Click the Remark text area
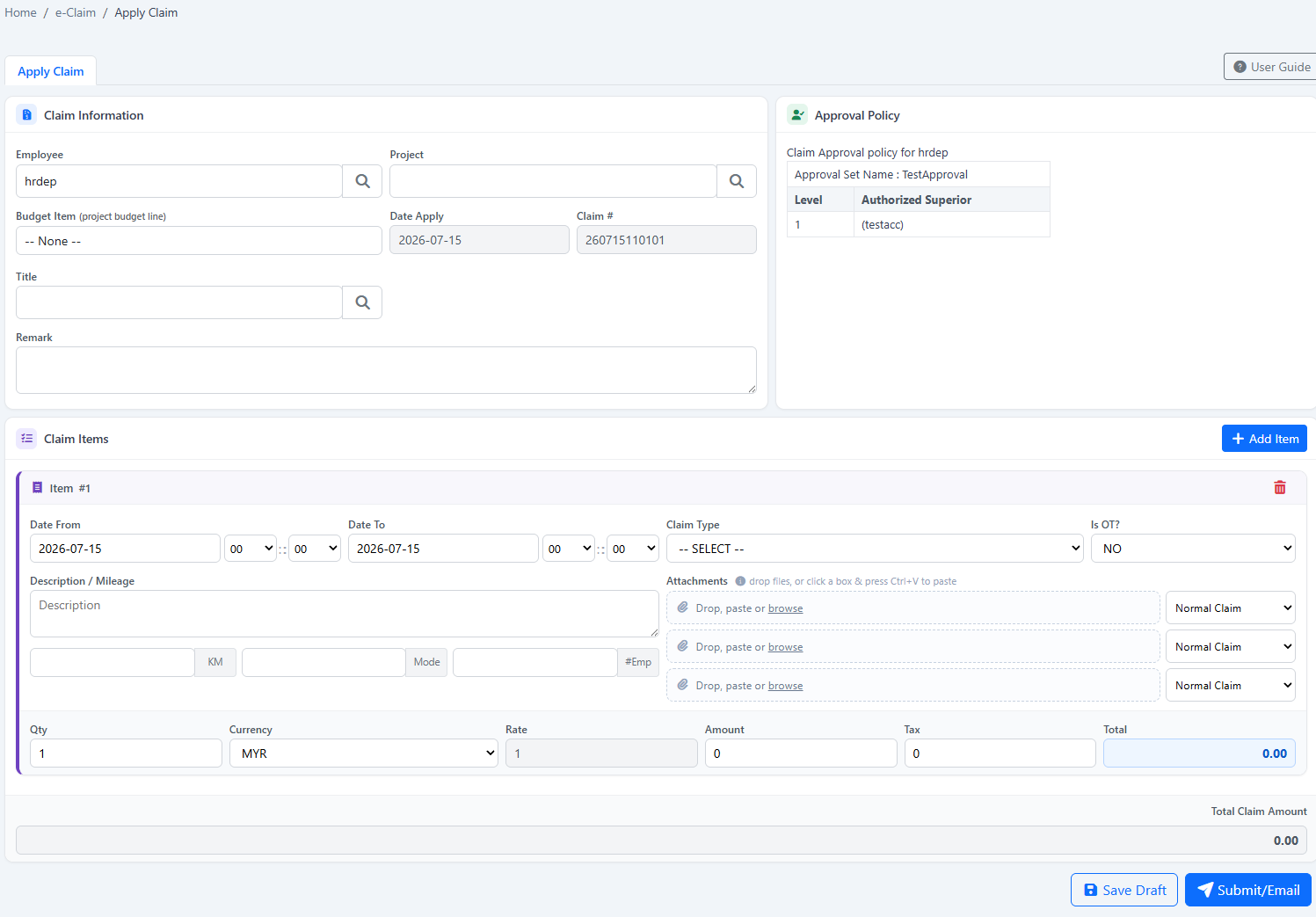 (386, 370)
